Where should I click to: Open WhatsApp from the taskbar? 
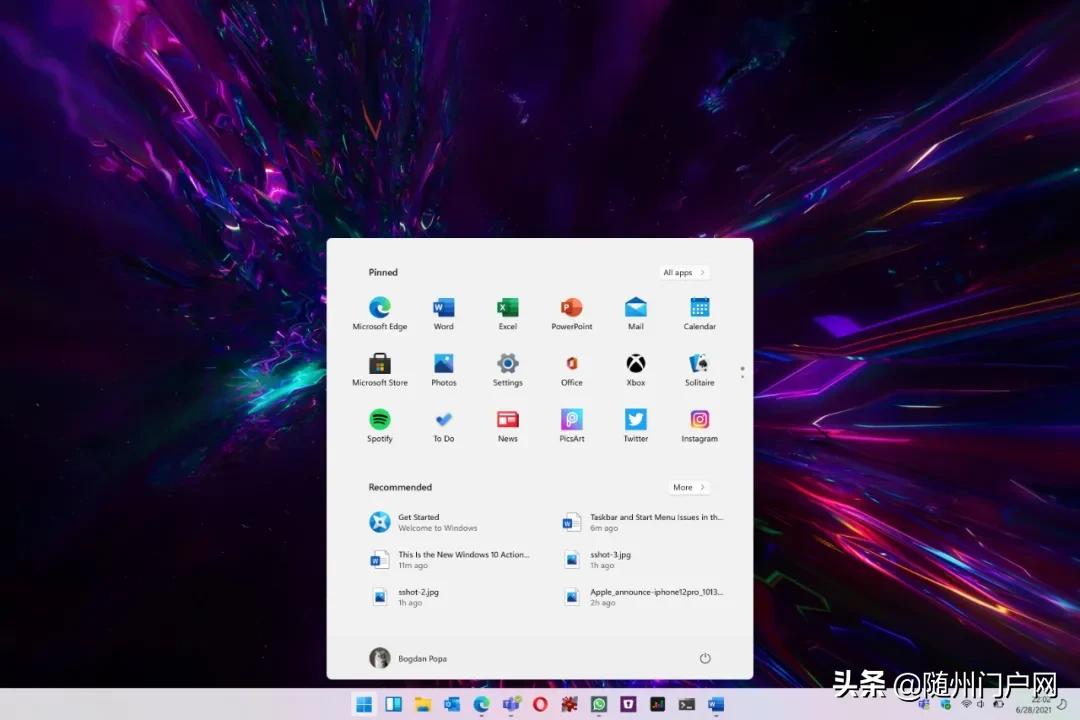(600, 704)
